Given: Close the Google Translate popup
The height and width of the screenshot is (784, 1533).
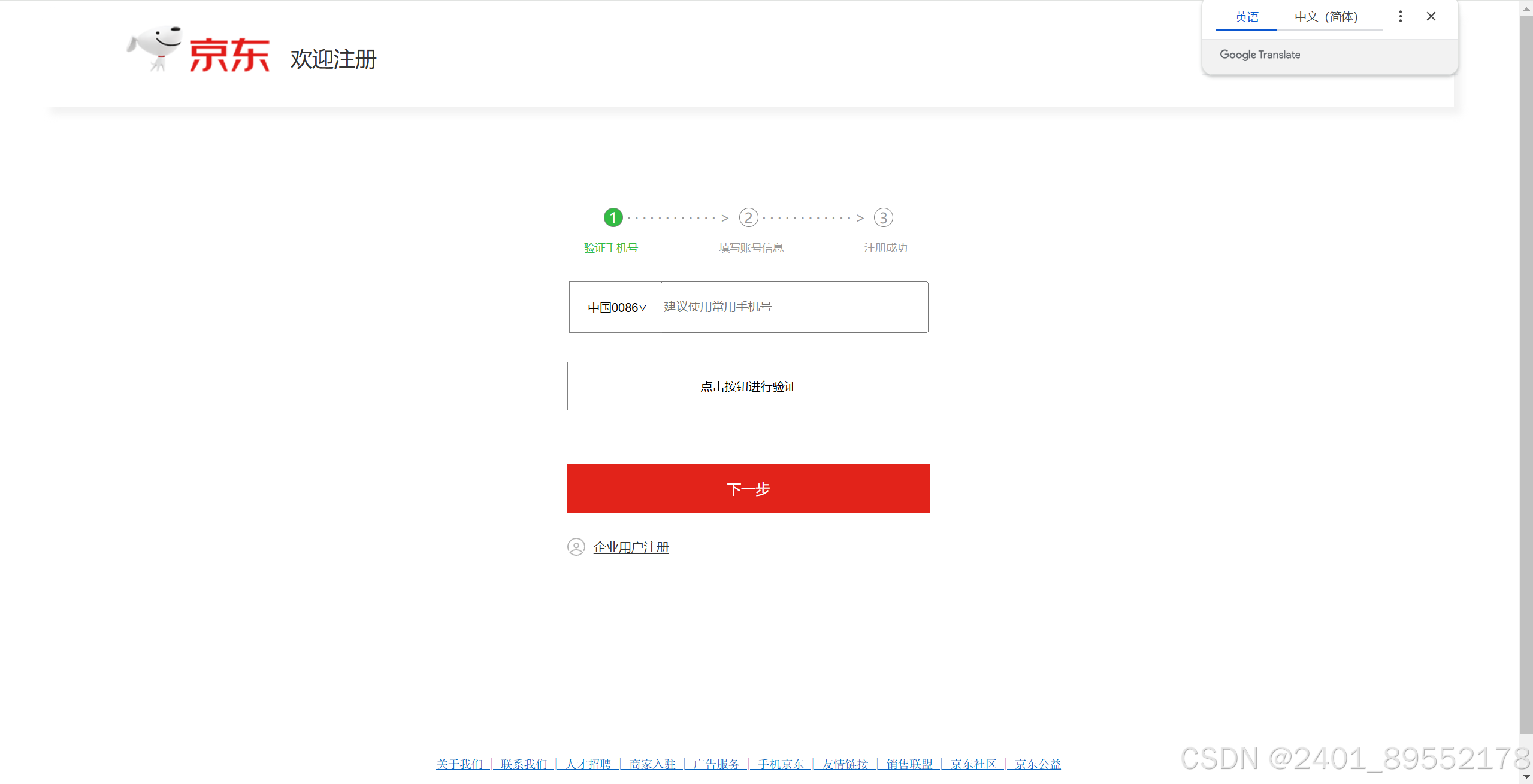Looking at the screenshot, I should point(1431,17).
